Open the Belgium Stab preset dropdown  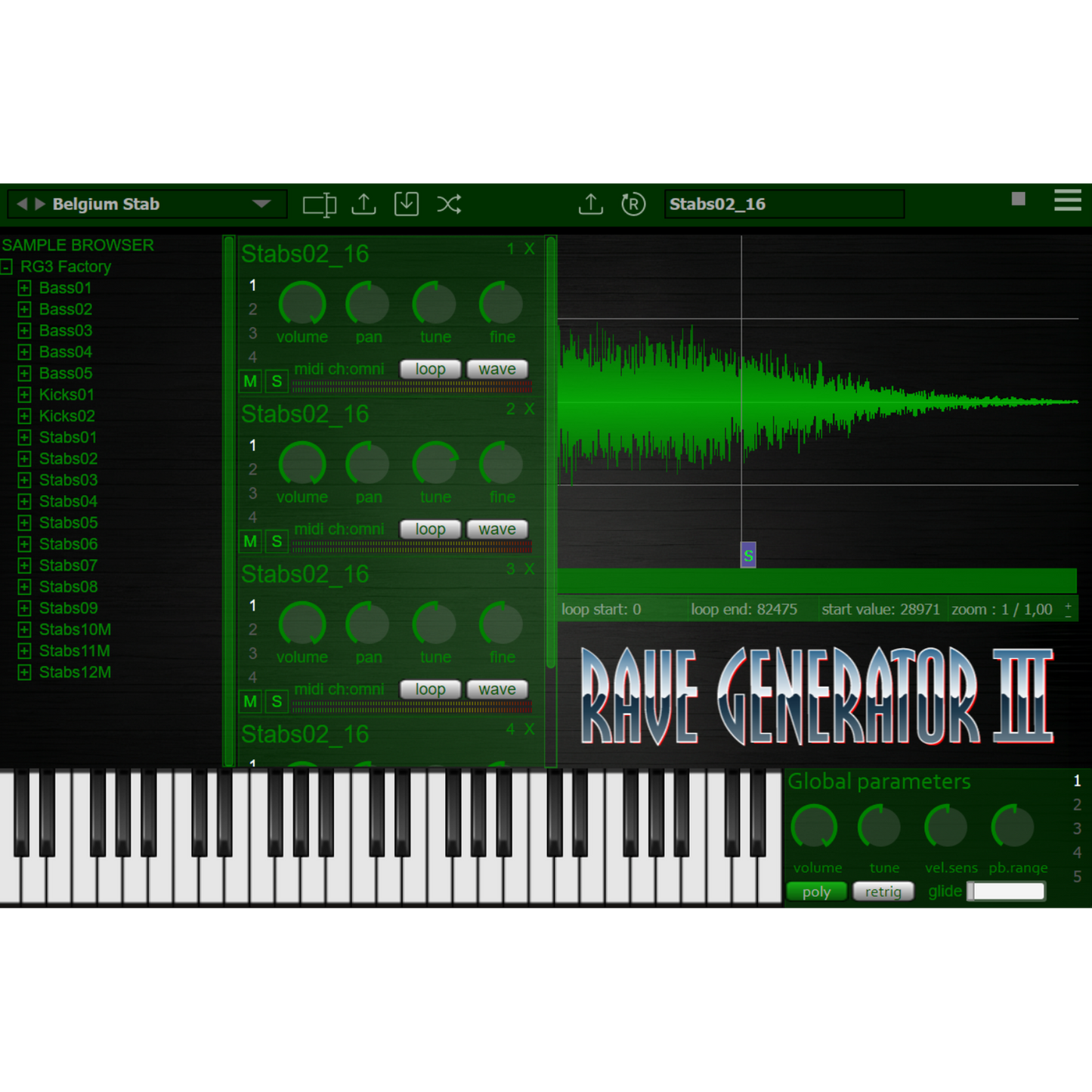click(261, 204)
